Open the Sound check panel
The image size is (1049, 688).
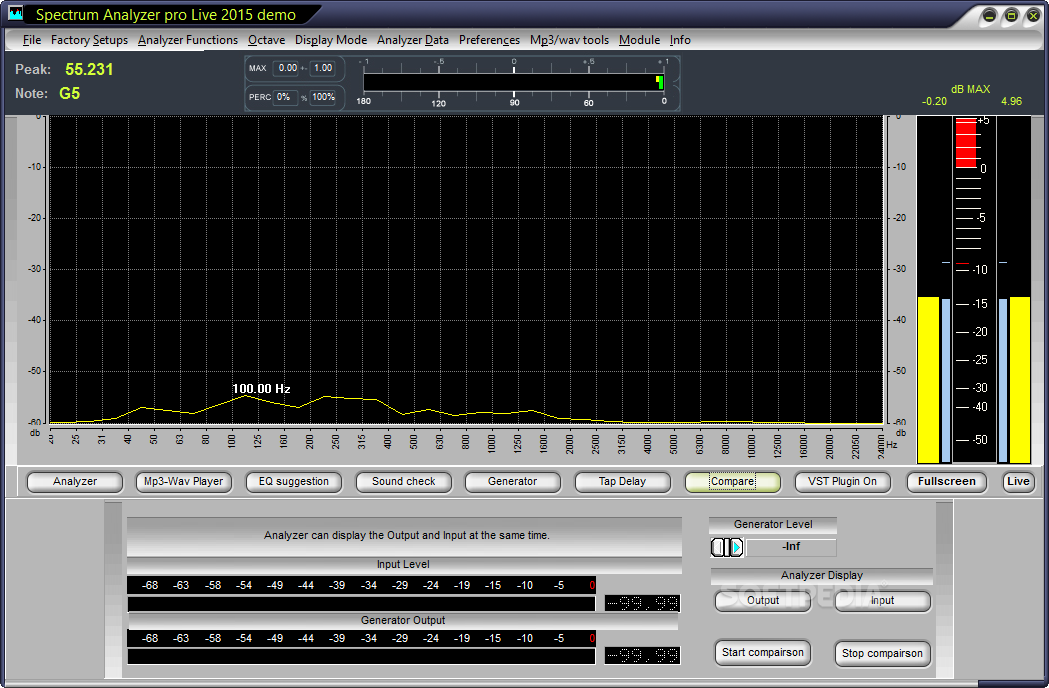pyautogui.click(x=403, y=482)
